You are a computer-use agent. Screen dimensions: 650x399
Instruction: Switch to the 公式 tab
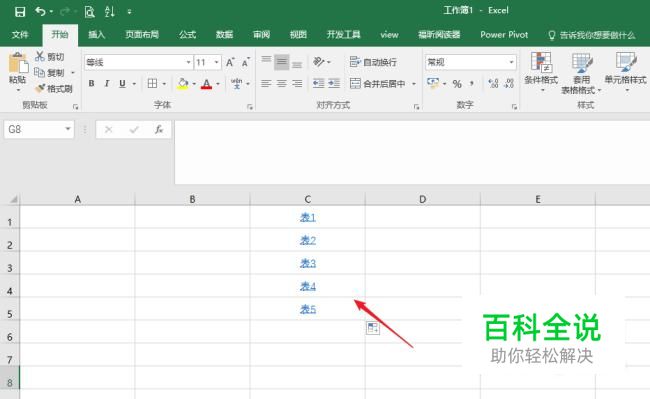(187, 35)
